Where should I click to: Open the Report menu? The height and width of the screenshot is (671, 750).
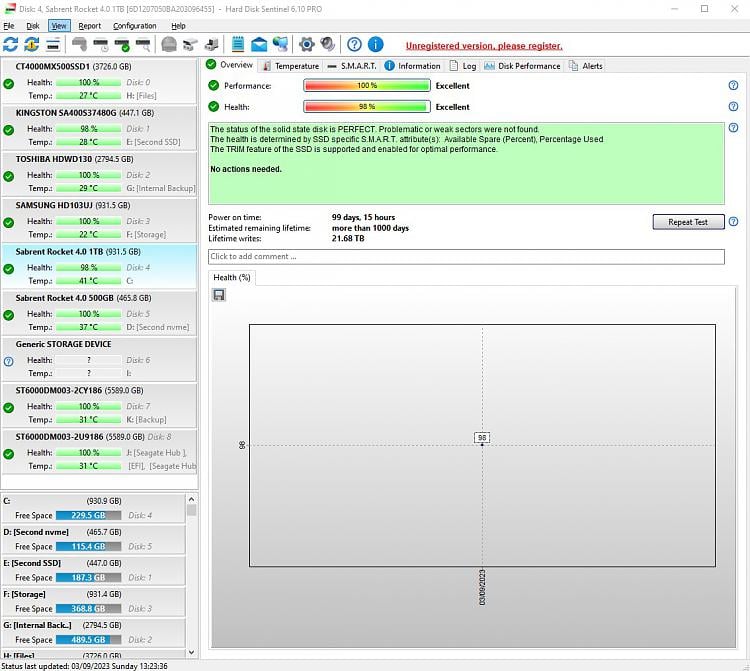coord(89,26)
